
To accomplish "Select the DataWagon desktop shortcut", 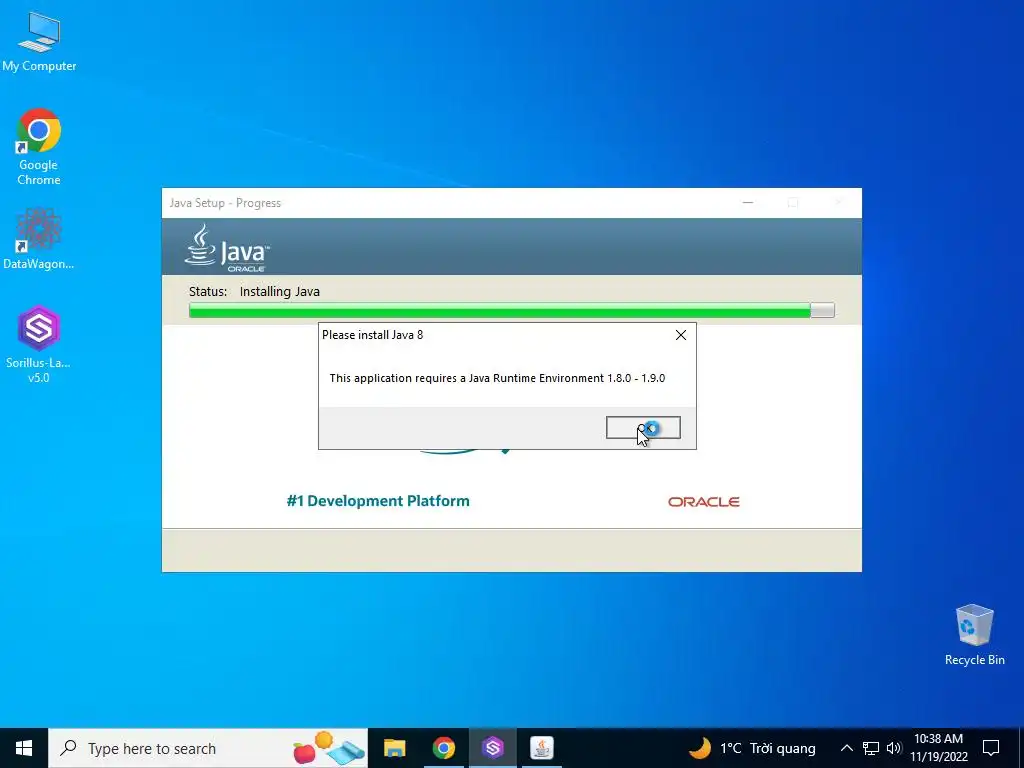I will (39, 238).
